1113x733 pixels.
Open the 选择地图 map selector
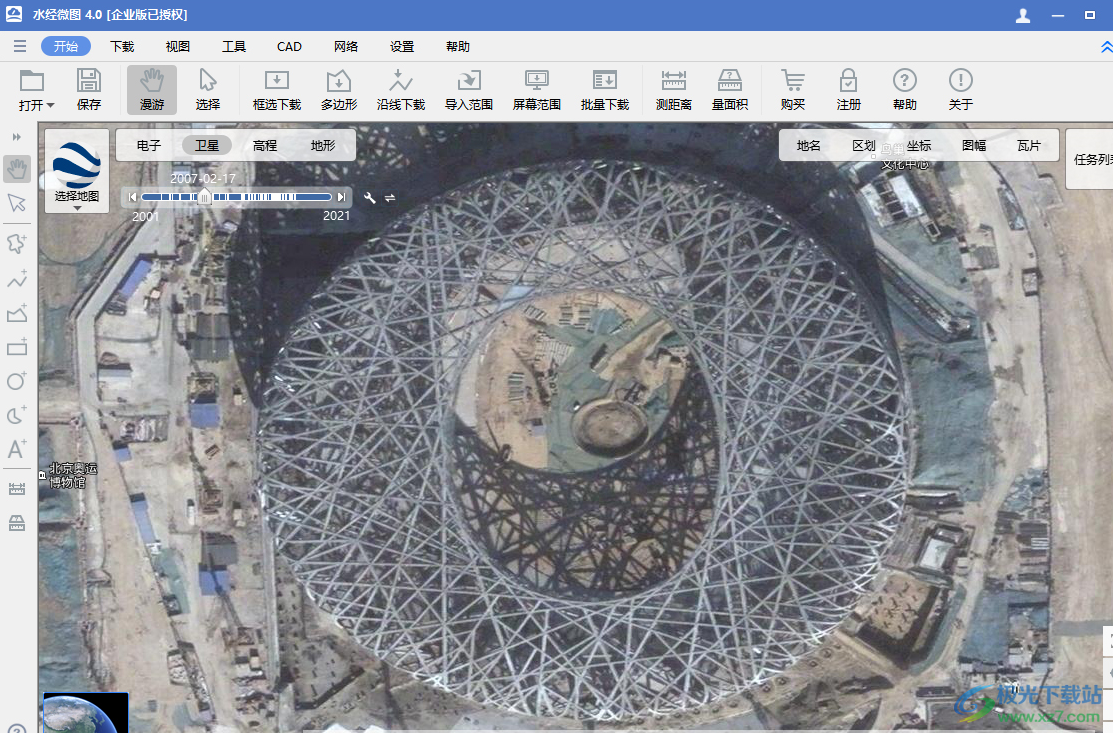coord(77,170)
